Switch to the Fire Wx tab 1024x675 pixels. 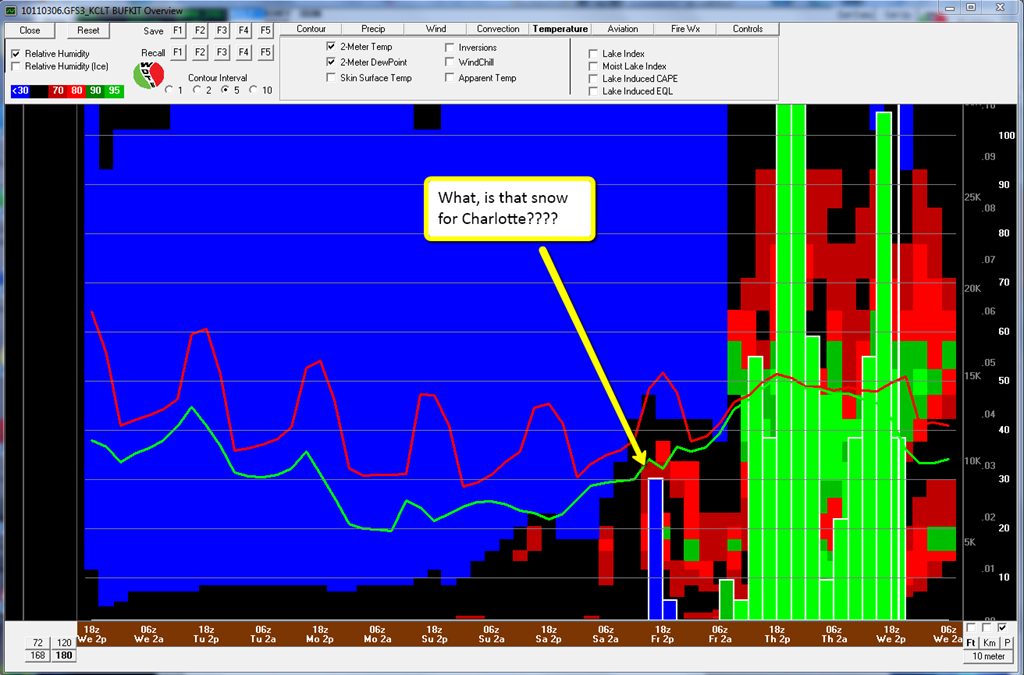(x=685, y=29)
